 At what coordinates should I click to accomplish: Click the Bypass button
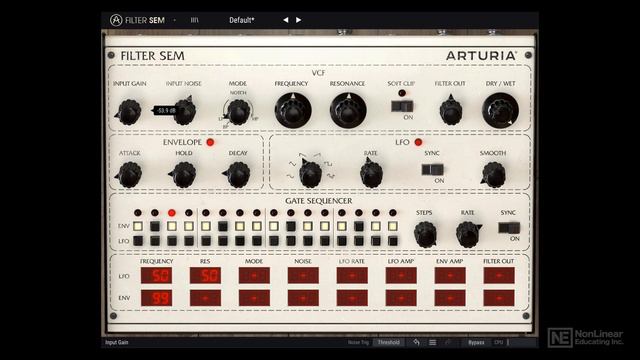click(476, 342)
